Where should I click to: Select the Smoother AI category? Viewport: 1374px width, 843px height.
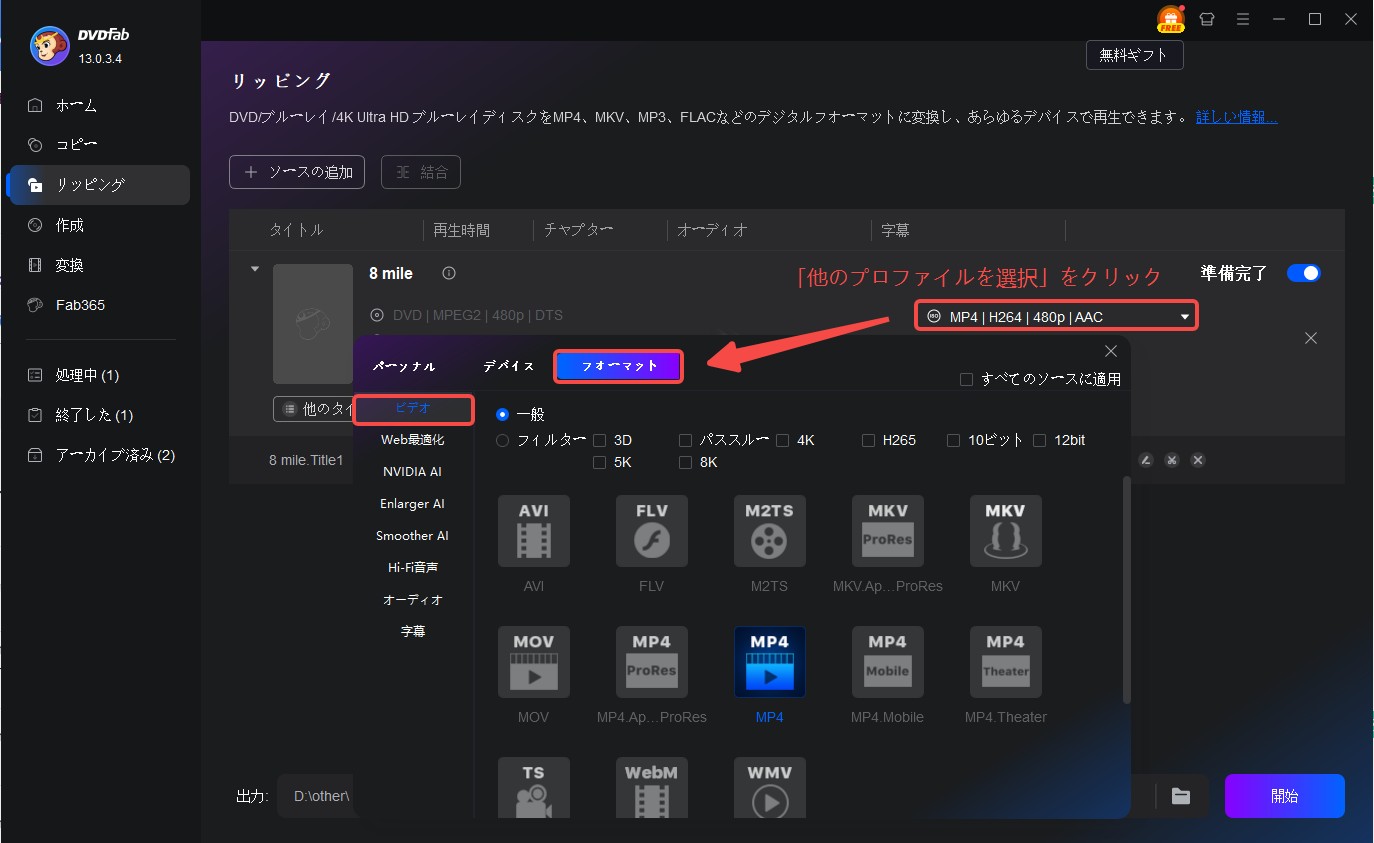413,536
